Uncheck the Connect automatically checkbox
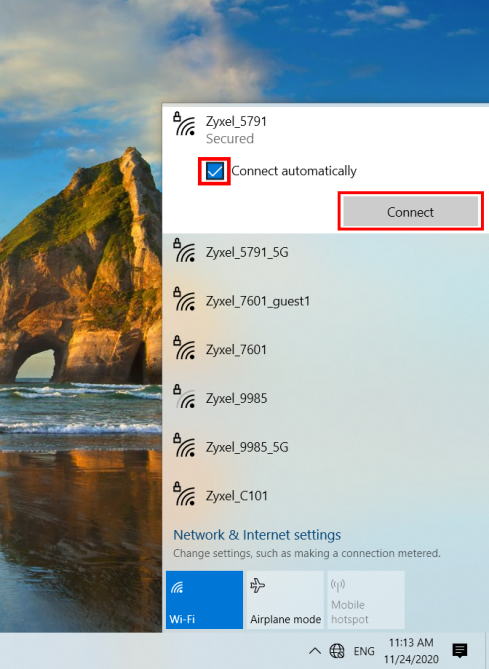Screen dimensions: 489x669 (215, 171)
